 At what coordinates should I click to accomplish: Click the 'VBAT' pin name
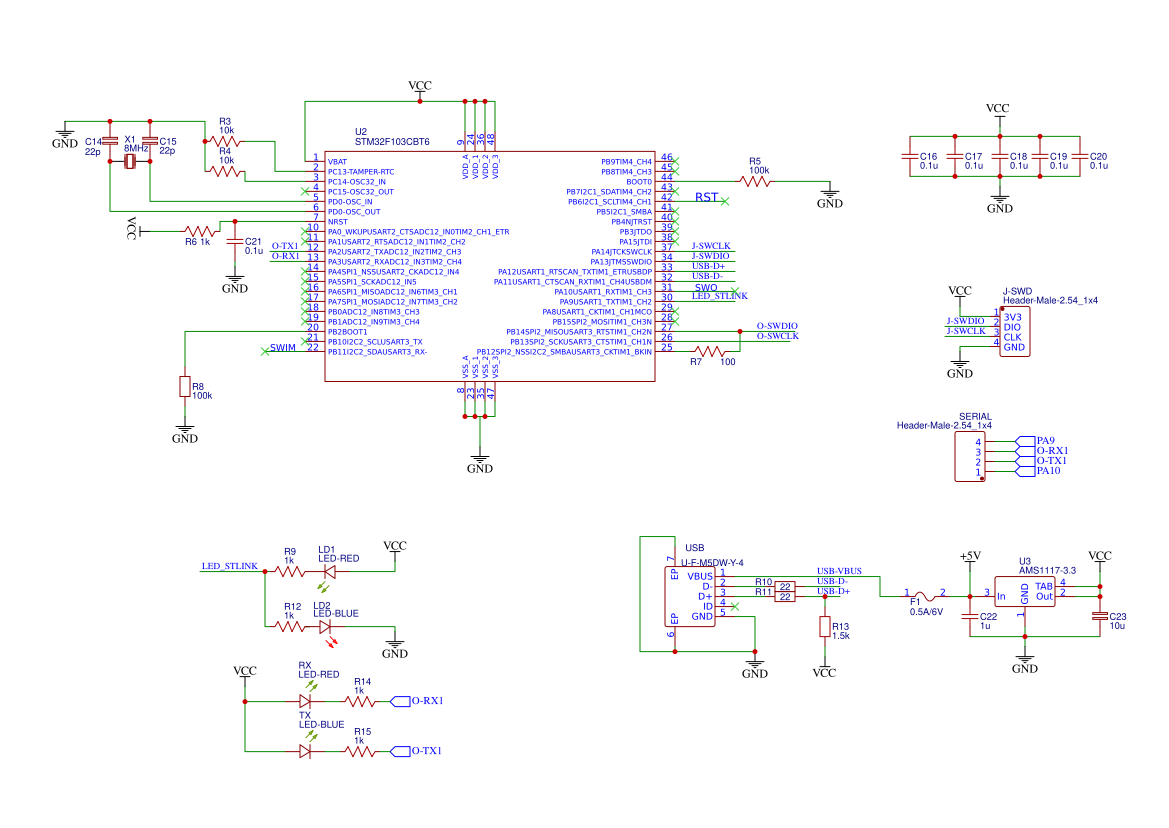(337, 162)
